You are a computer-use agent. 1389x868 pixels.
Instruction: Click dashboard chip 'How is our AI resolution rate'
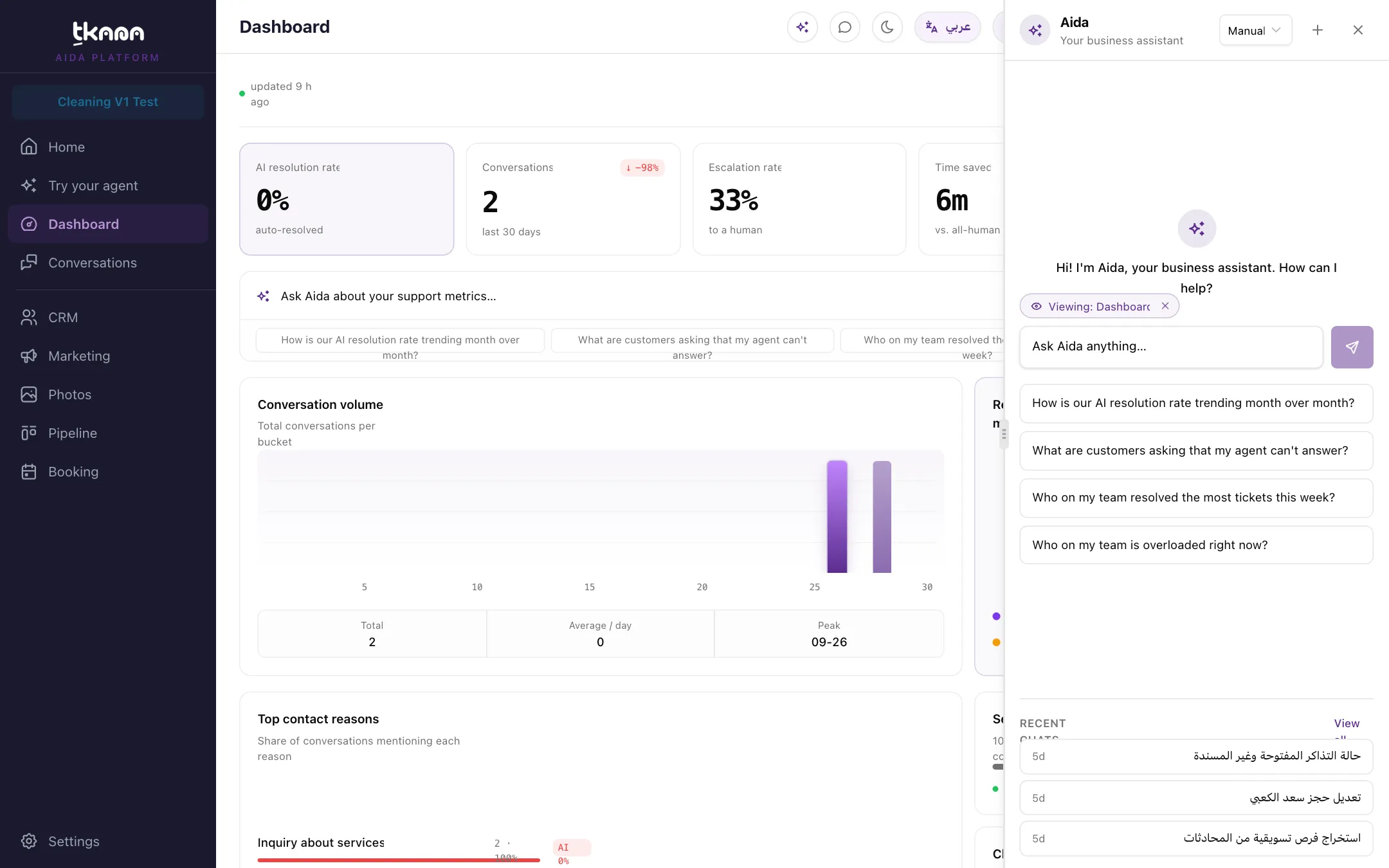click(400, 341)
